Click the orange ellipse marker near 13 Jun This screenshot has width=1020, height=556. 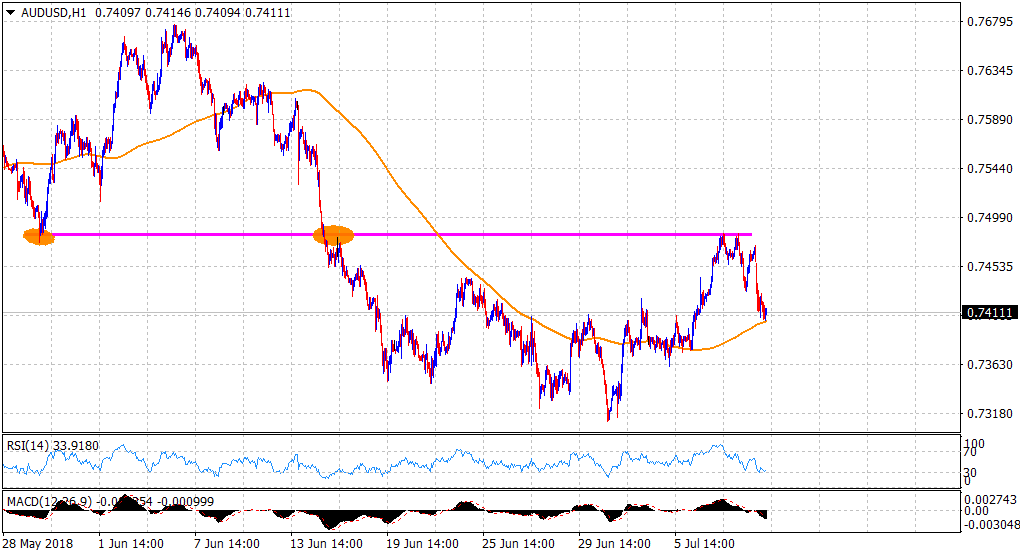coord(333,236)
